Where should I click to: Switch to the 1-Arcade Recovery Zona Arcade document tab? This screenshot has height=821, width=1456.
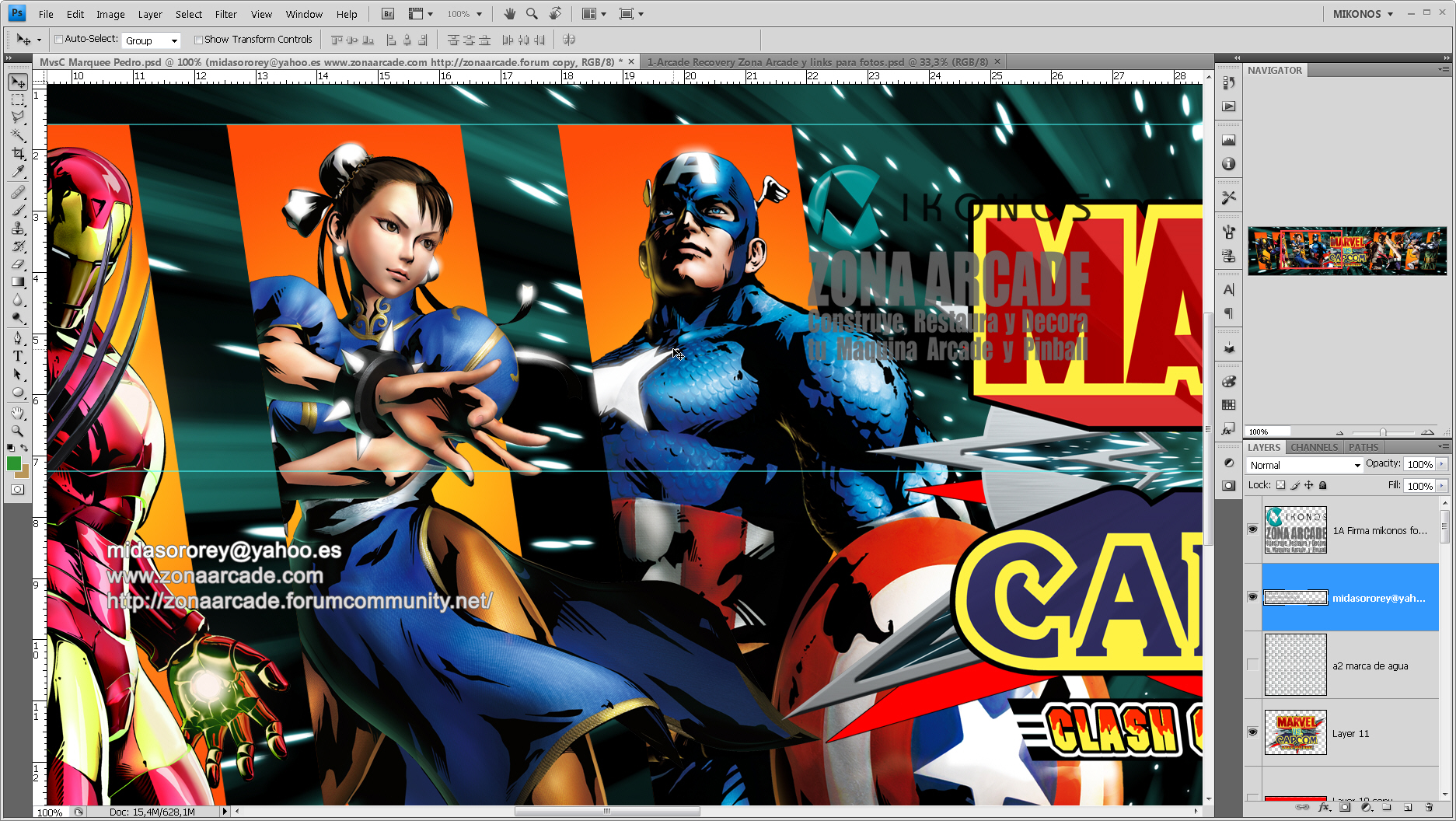[x=818, y=61]
